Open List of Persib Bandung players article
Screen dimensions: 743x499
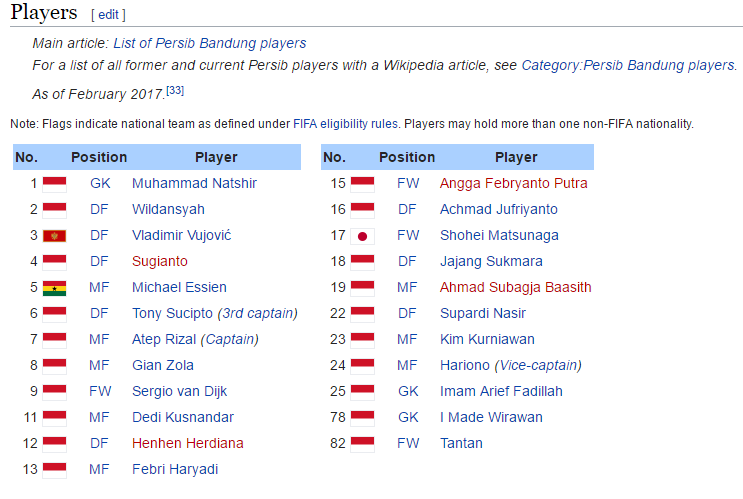pos(209,43)
